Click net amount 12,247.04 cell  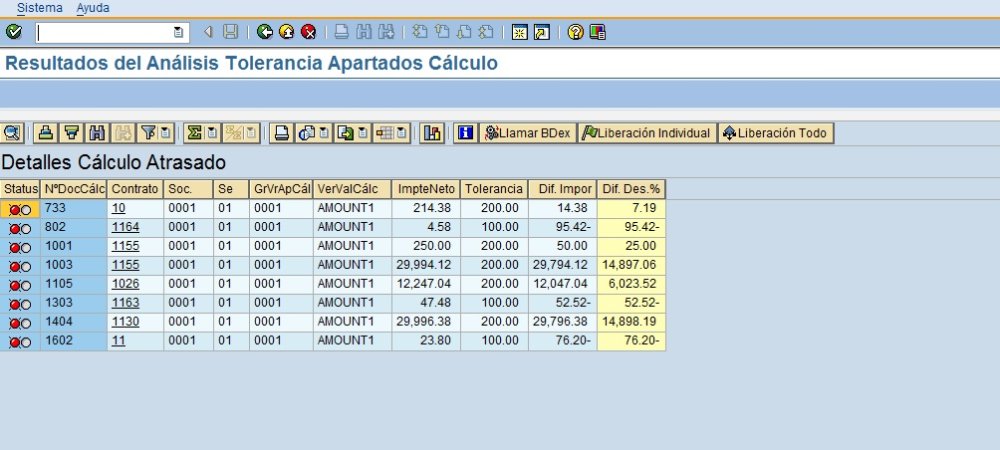coord(426,284)
